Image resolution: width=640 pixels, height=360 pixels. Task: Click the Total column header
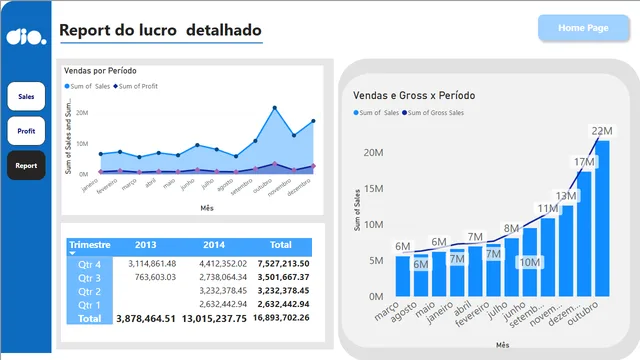click(281, 245)
